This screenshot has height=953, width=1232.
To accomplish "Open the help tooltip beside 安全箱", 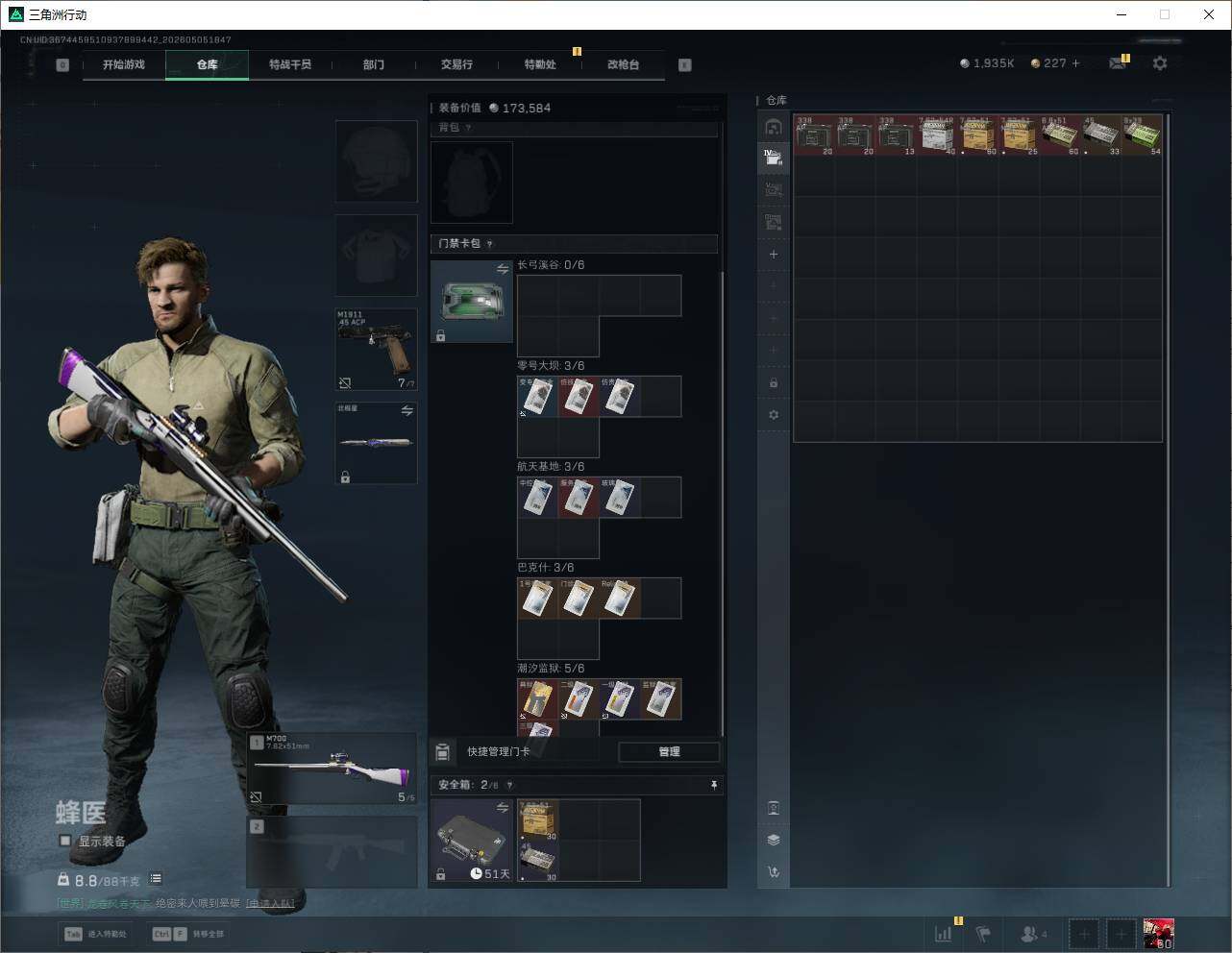I will pyautogui.click(x=510, y=785).
